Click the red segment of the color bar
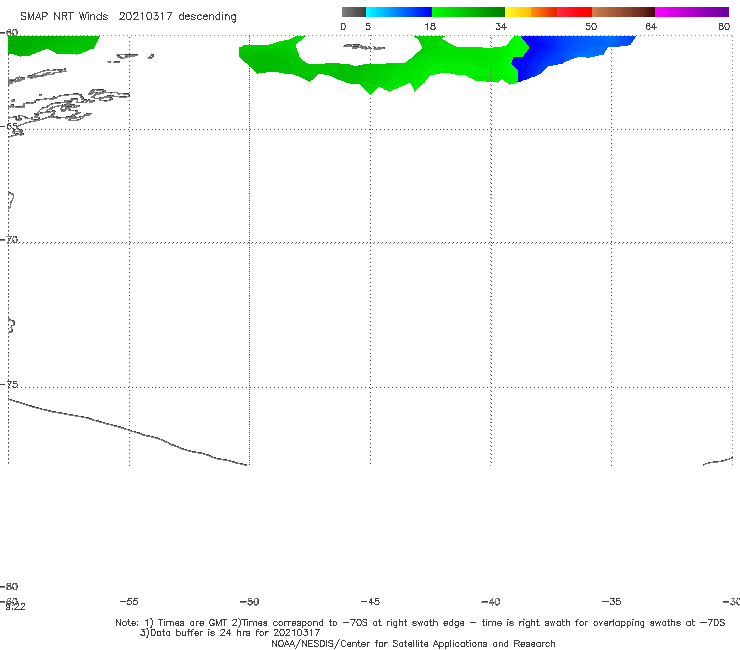This screenshot has width=740, height=650. tap(574, 12)
